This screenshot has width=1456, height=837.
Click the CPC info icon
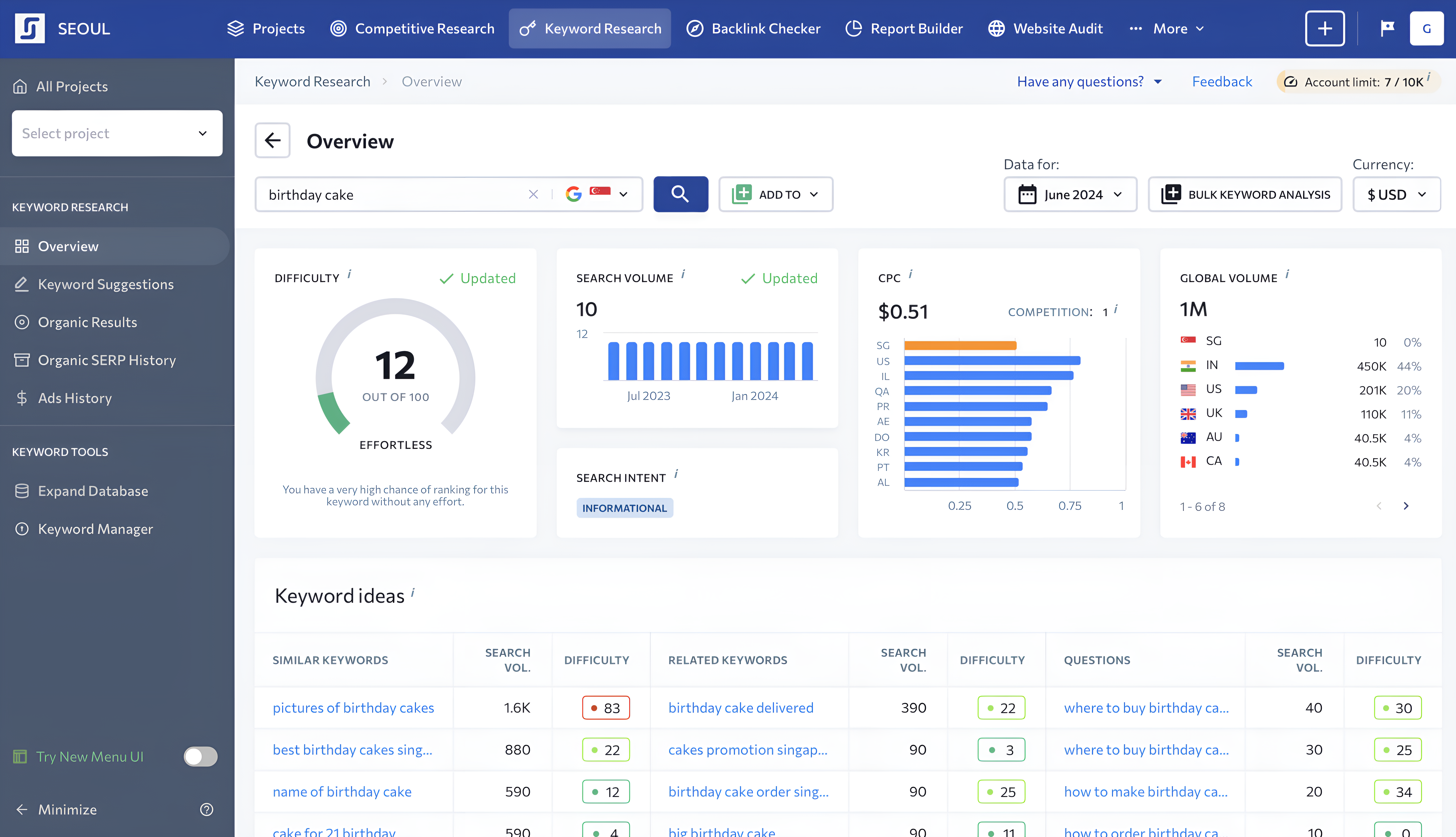click(911, 274)
